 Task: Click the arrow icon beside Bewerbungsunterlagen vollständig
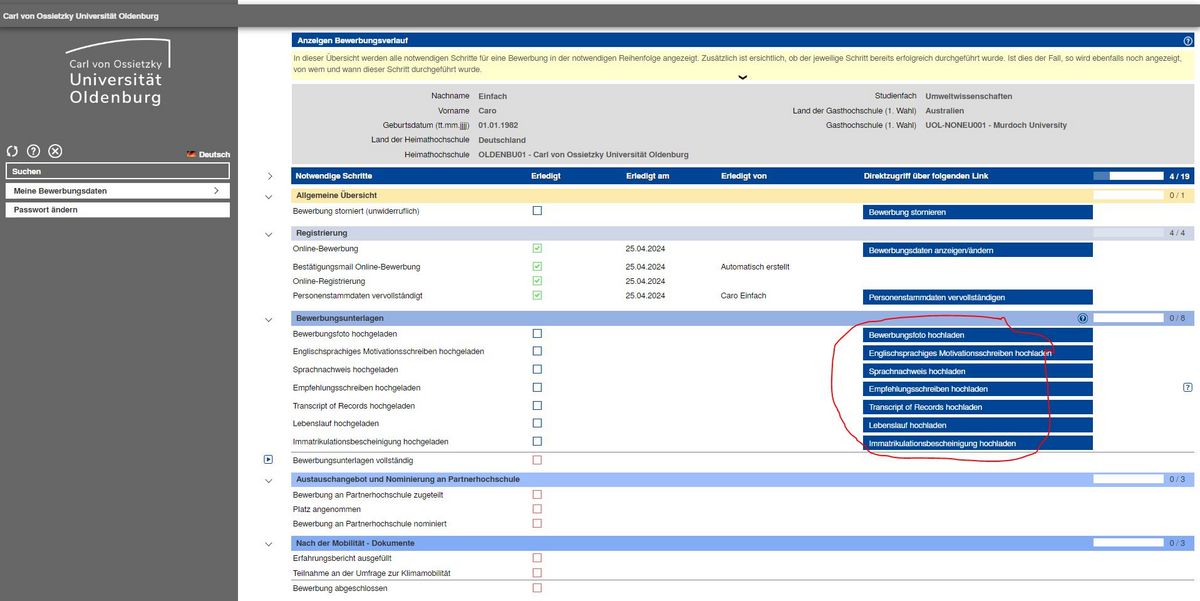pyautogui.click(x=268, y=460)
